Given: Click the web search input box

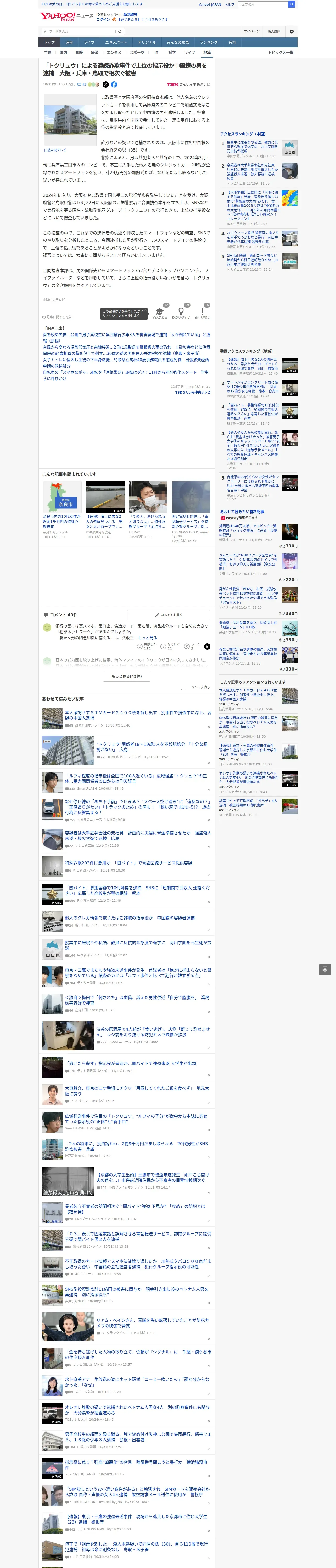Looking at the screenshot, I should point(262,4).
